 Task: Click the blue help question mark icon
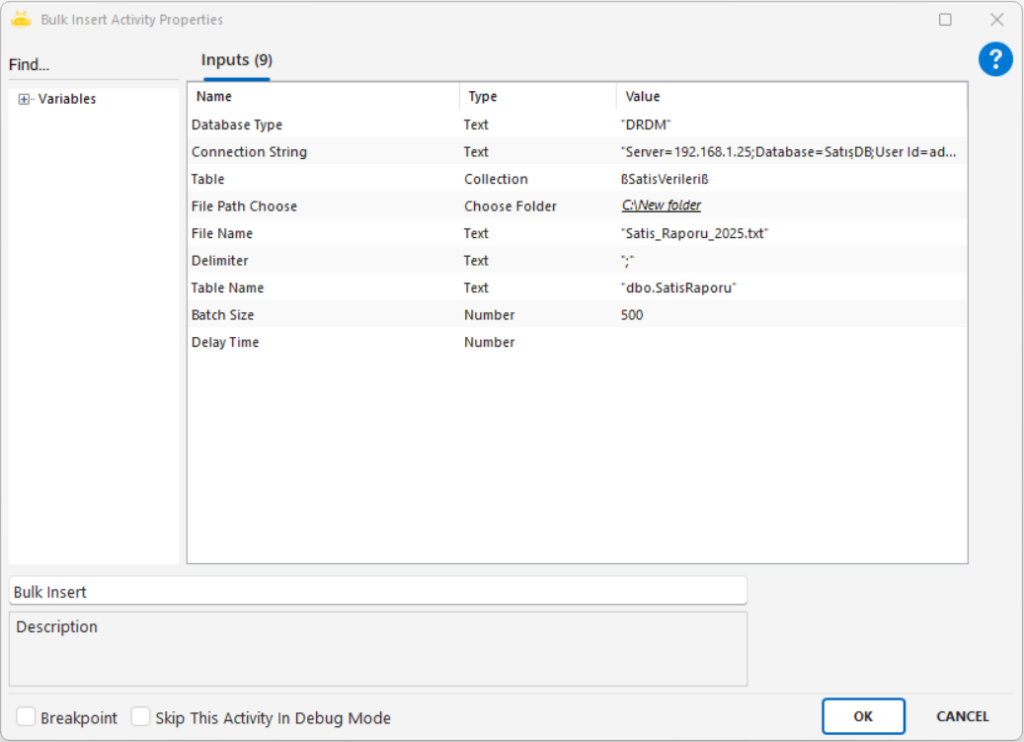tap(995, 59)
